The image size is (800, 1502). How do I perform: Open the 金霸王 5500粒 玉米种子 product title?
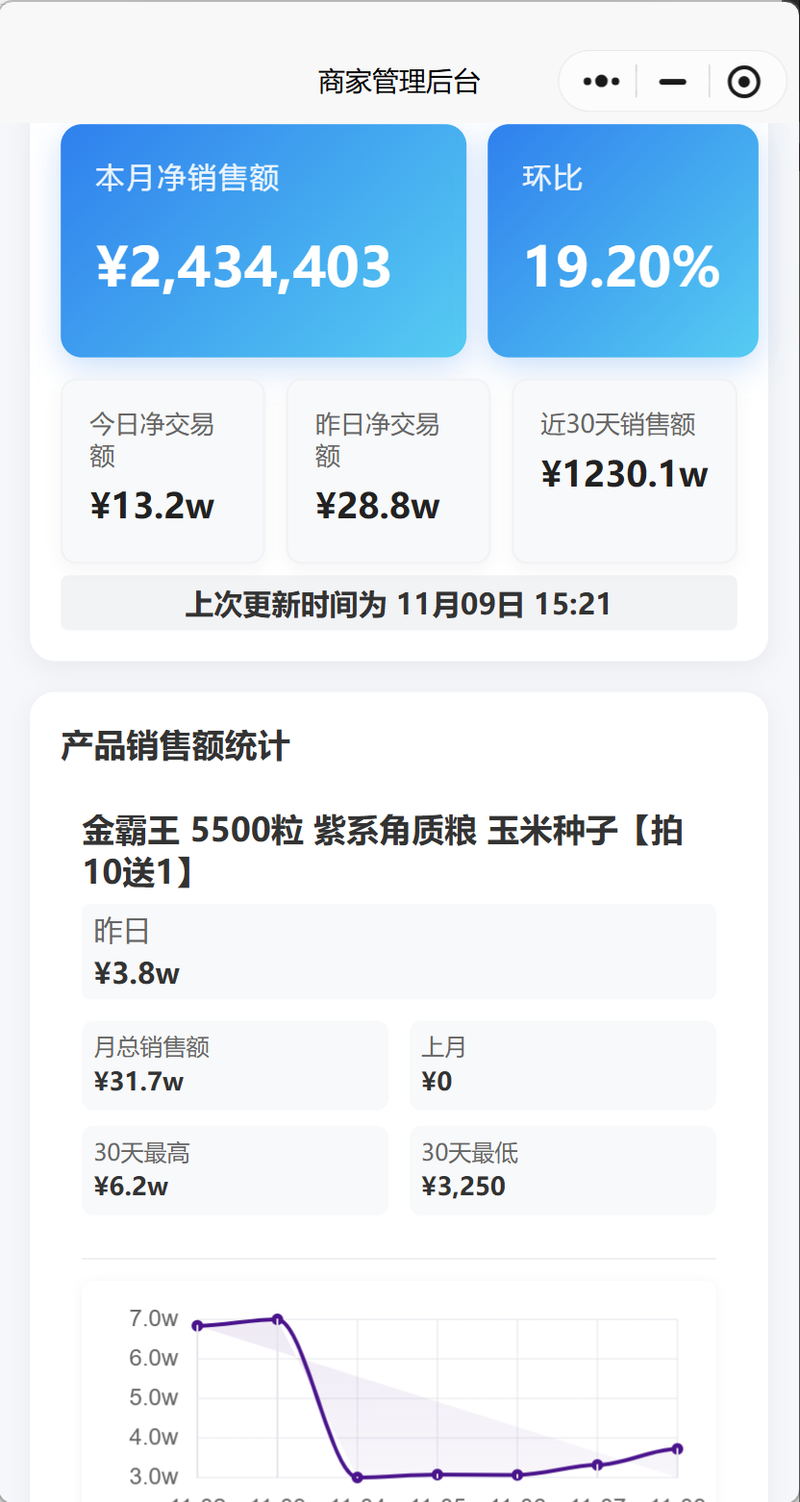point(383,851)
